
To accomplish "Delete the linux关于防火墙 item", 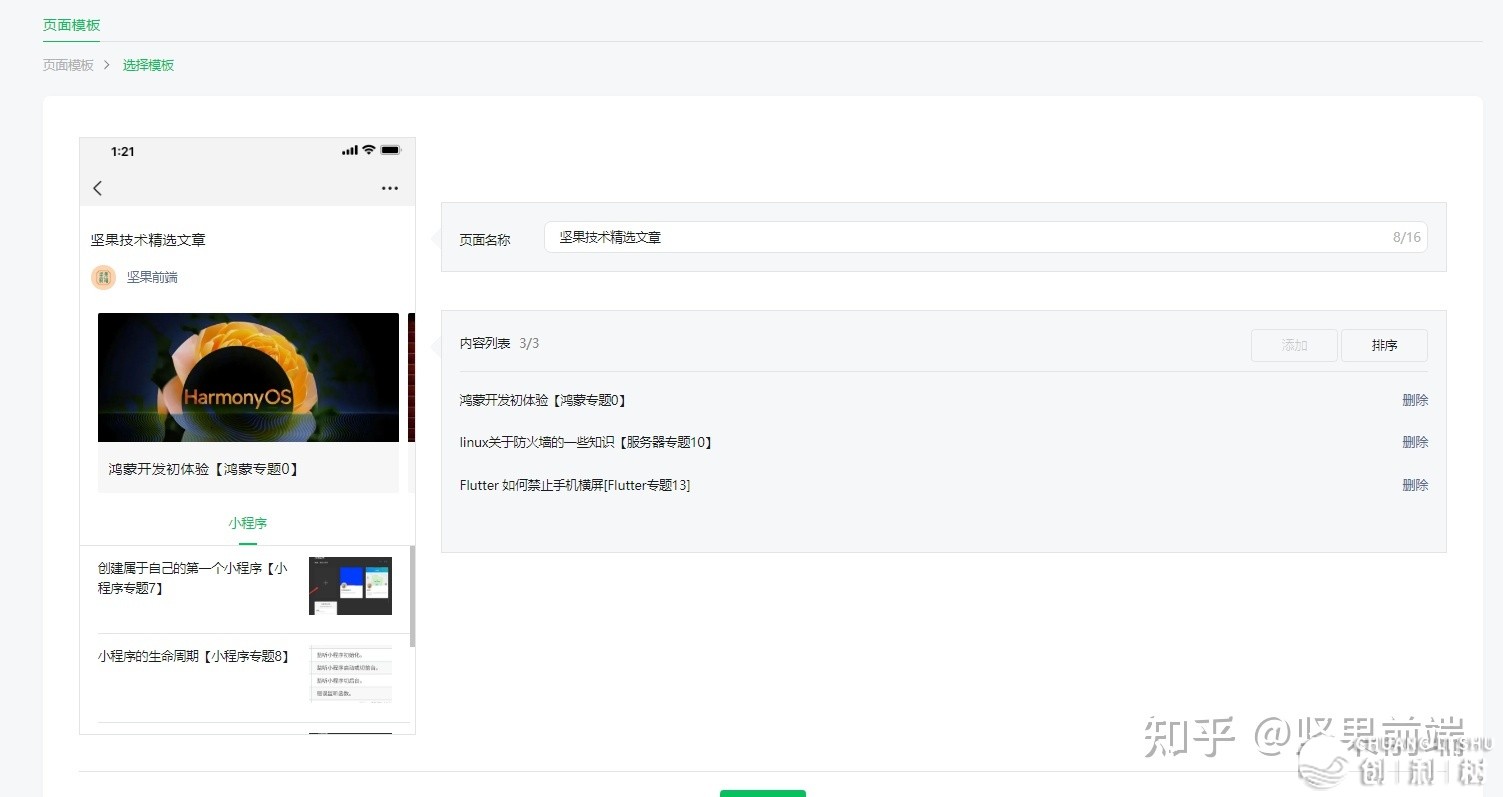I will pyautogui.click(x=1415, y=442).
